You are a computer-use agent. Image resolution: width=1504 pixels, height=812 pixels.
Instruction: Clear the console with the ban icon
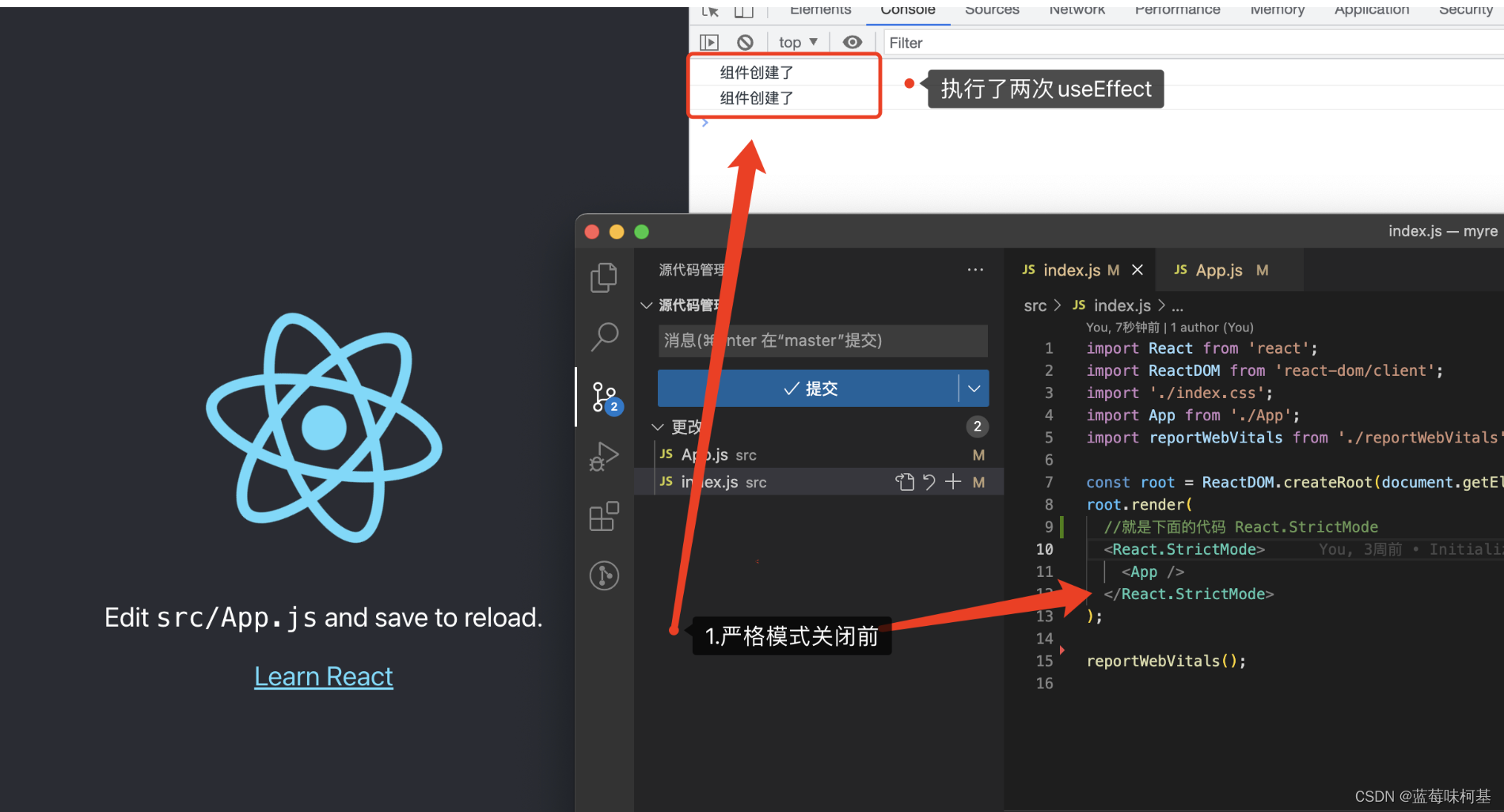(745, 42)
